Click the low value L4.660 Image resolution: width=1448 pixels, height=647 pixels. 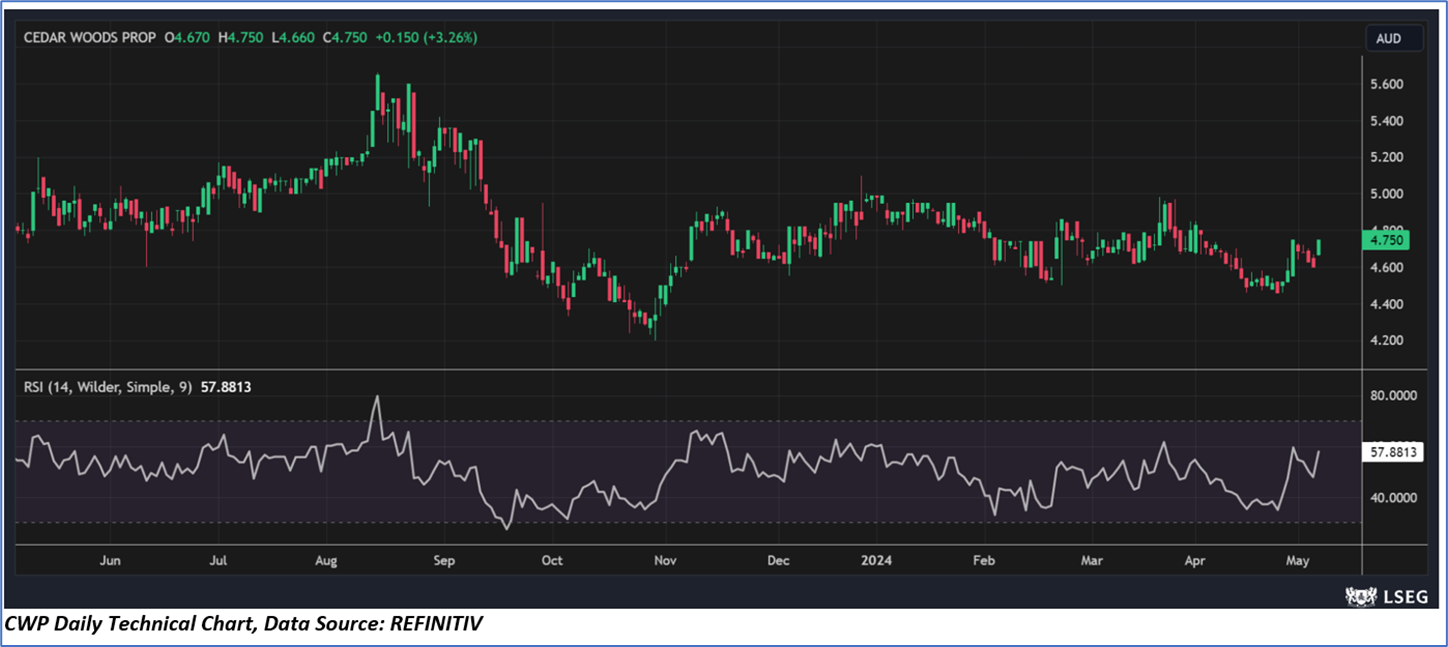(293, 37)
